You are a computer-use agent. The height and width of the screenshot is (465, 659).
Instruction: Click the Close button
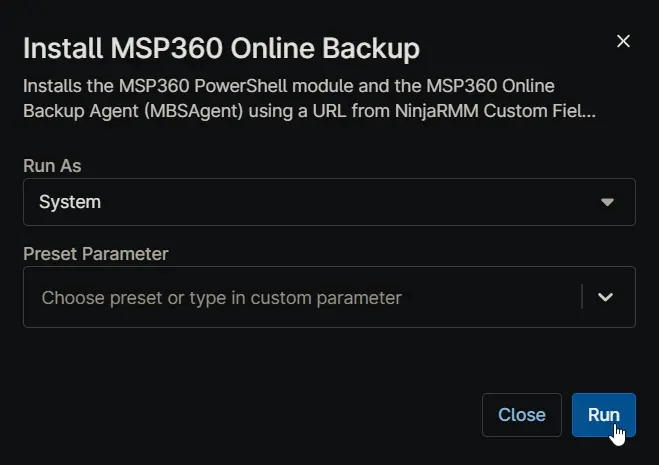[522, 415]
